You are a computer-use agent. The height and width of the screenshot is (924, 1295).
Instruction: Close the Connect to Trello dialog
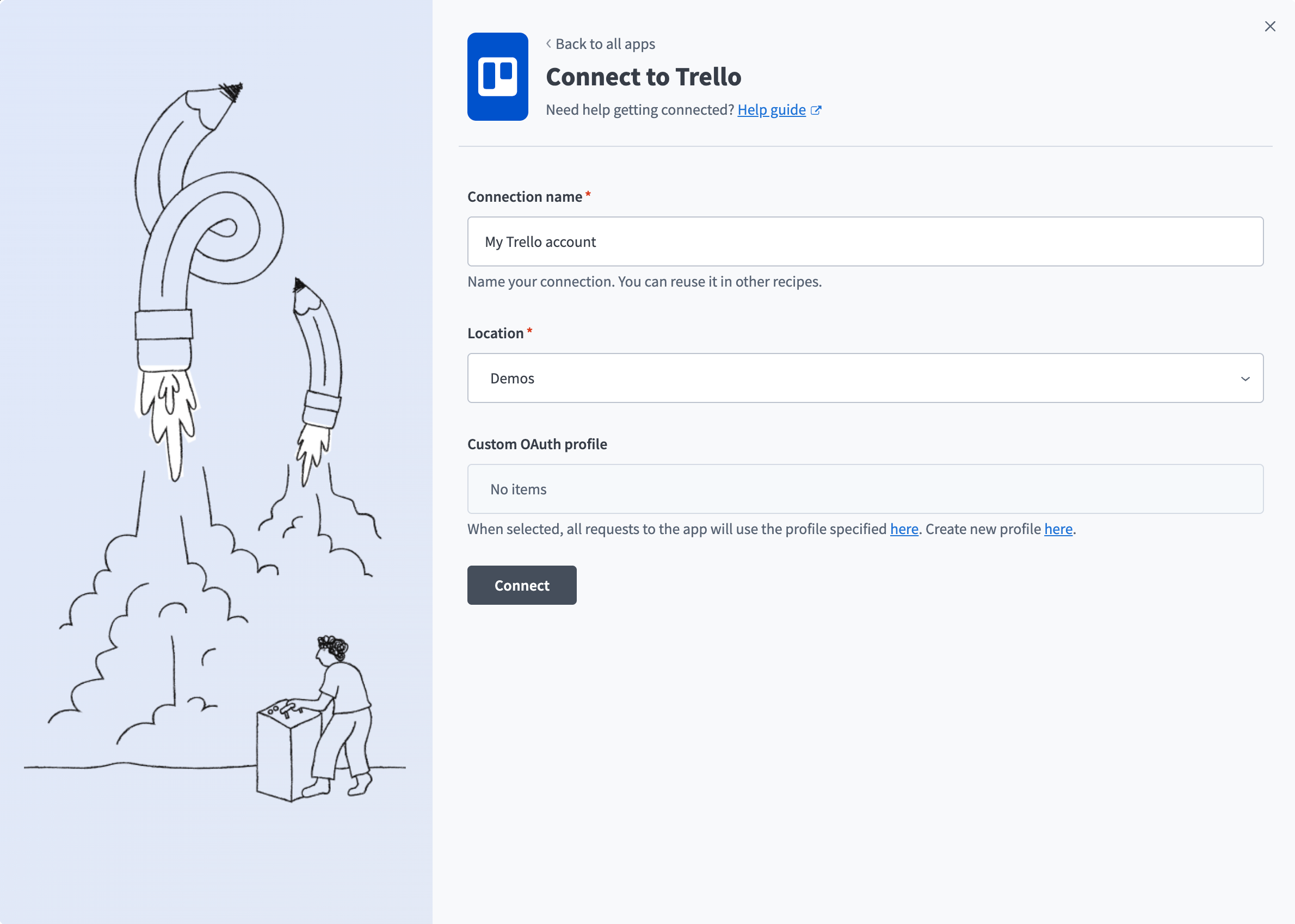(x=1269, y=26)
